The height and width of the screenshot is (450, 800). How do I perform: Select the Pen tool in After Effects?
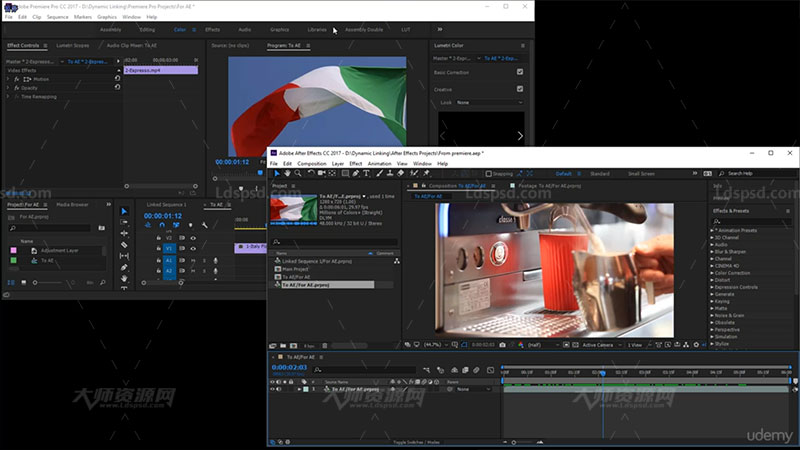pyautogui.click(x=356, y=173)
